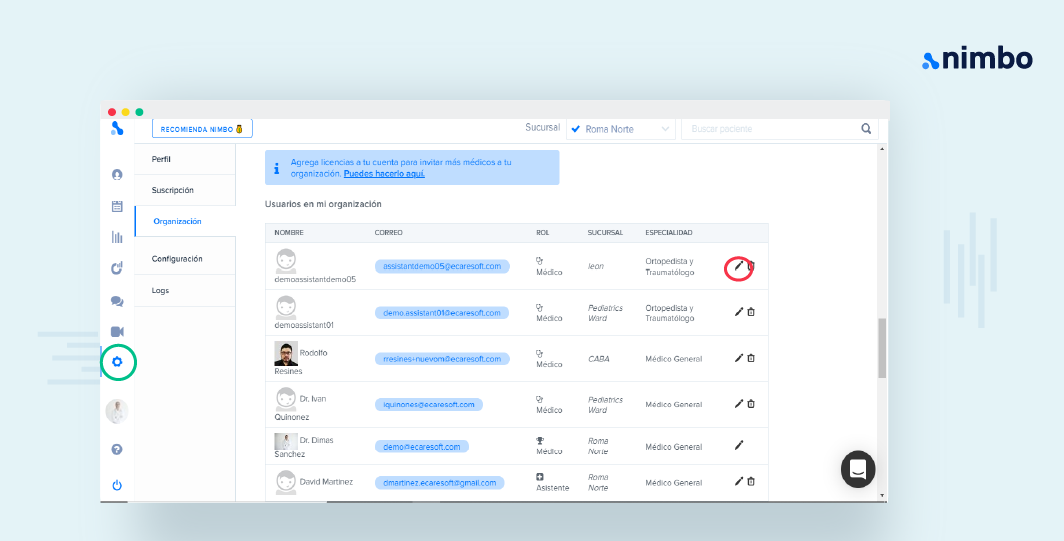Open the chat support bubble widget

(858, 469)
